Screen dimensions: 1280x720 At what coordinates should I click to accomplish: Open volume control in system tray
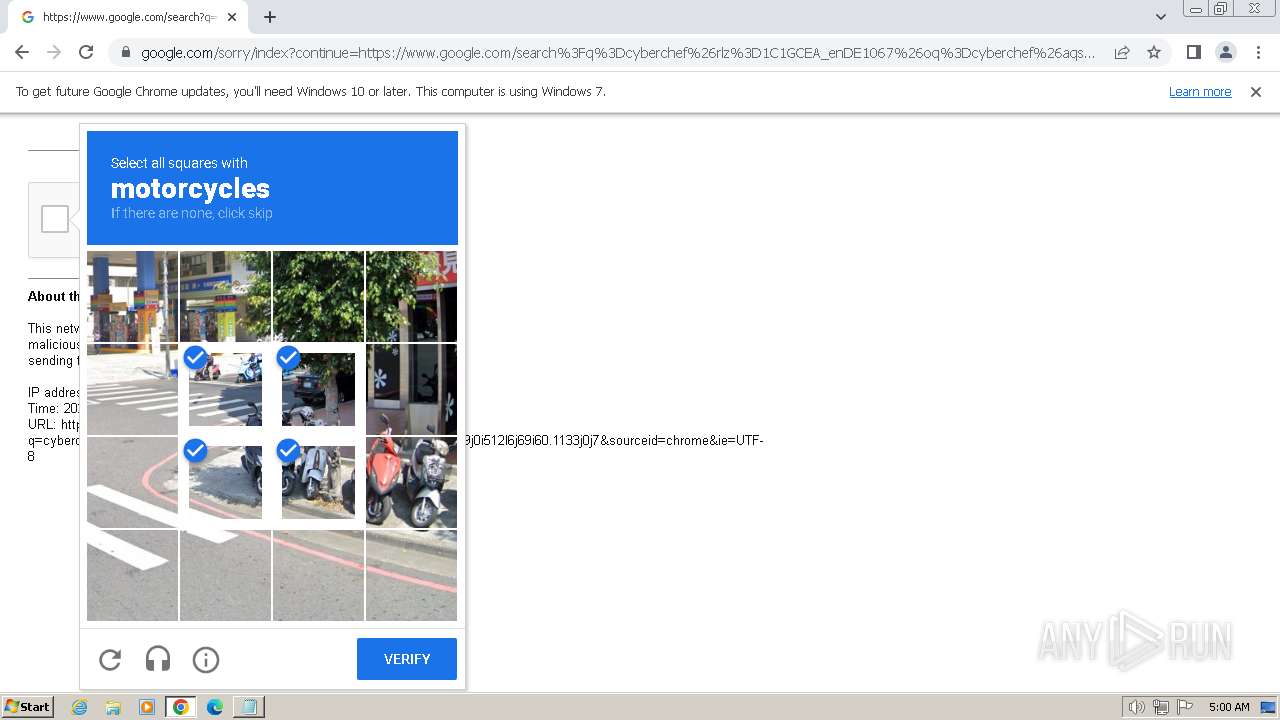point(1137,707)
